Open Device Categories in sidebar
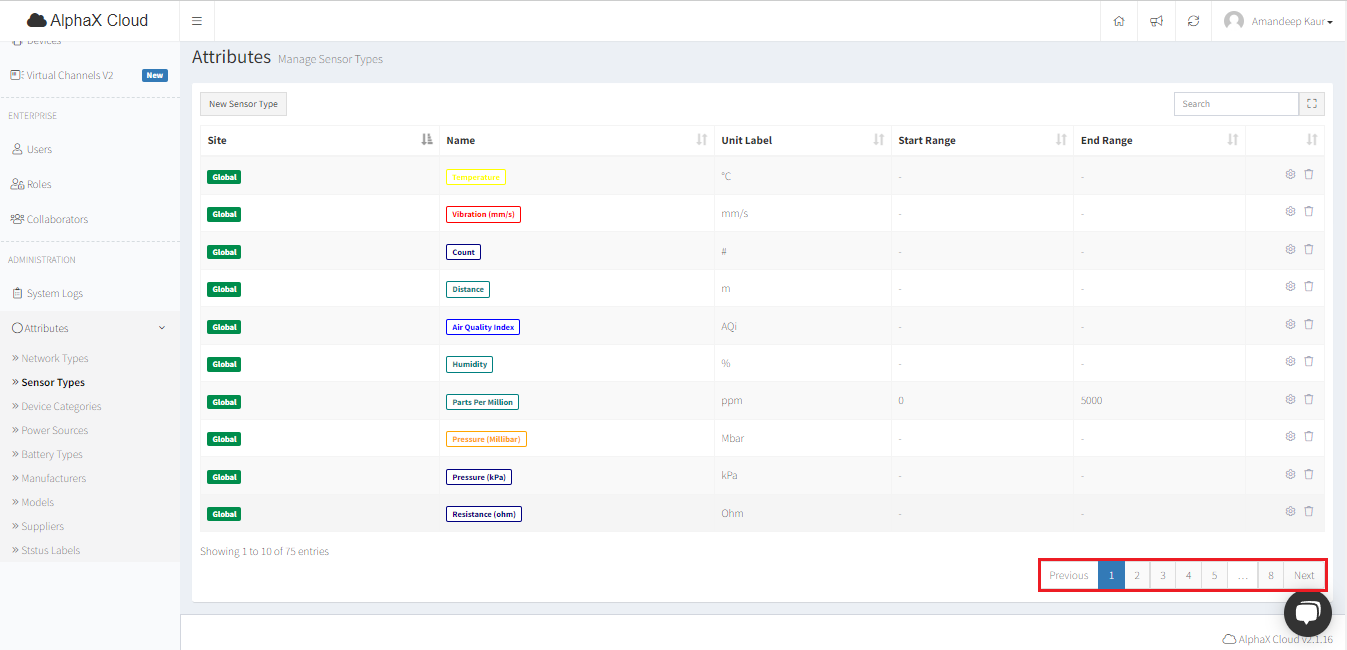Image resolution: width=1347 pixels, height=650 pixels. point(61,406)
